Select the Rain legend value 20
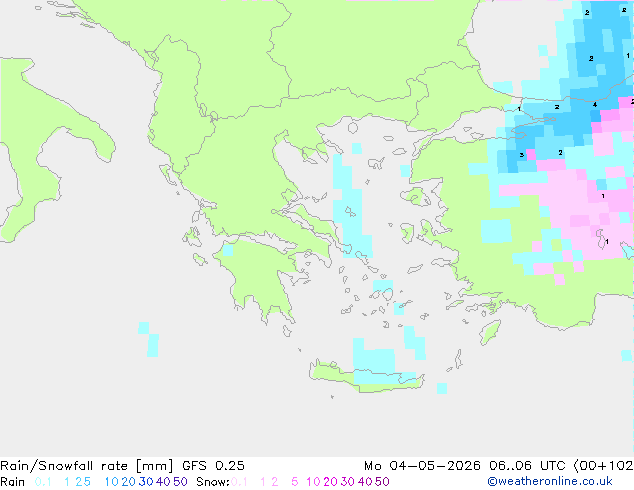This screenshot has width=634, height=490. [128, 482]
